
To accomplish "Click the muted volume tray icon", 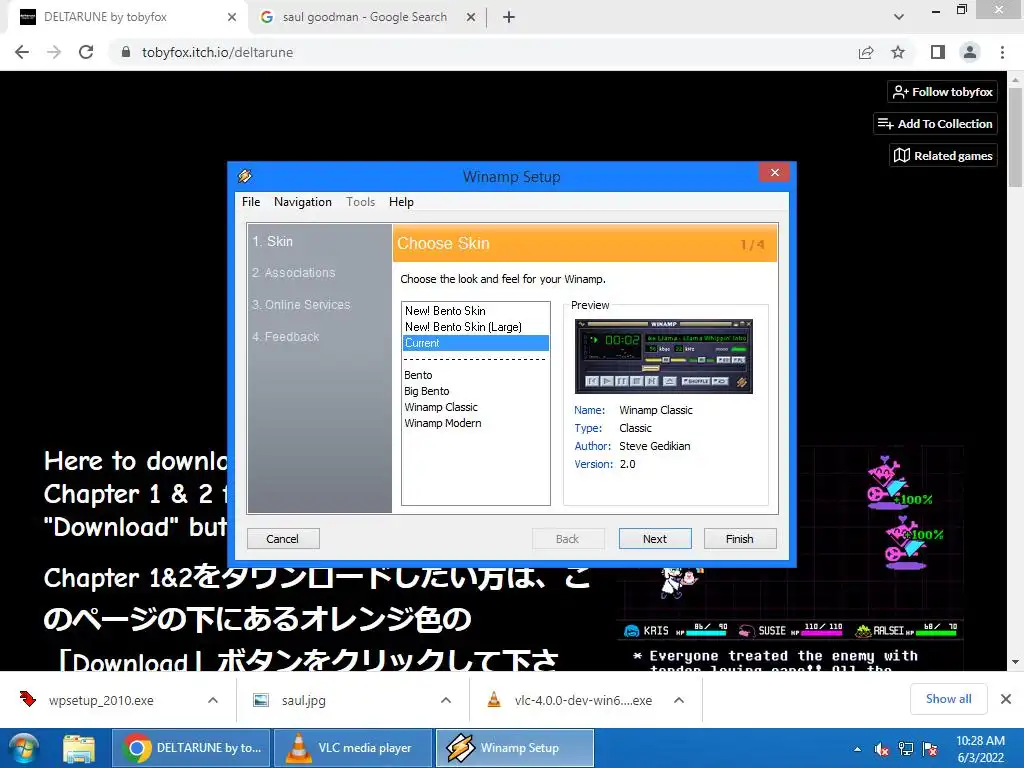I will [x=882, y=749].
